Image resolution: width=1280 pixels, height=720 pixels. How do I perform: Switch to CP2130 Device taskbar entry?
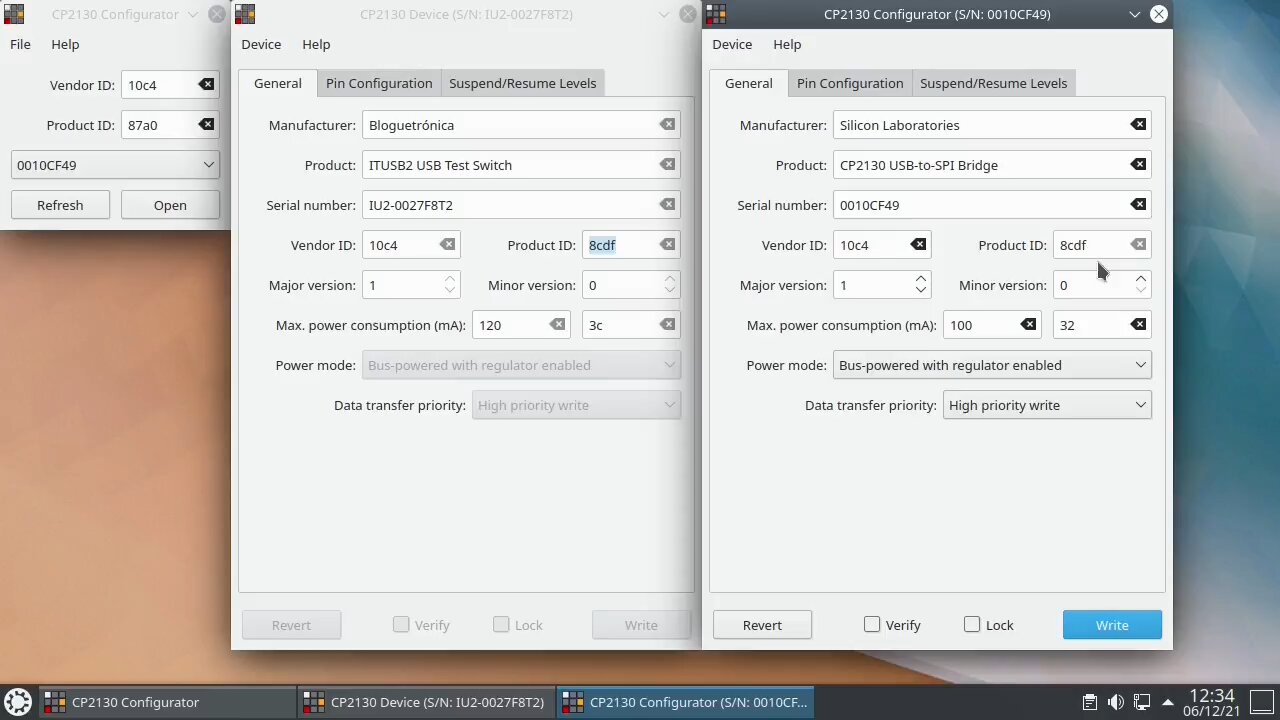coord(426,702)
